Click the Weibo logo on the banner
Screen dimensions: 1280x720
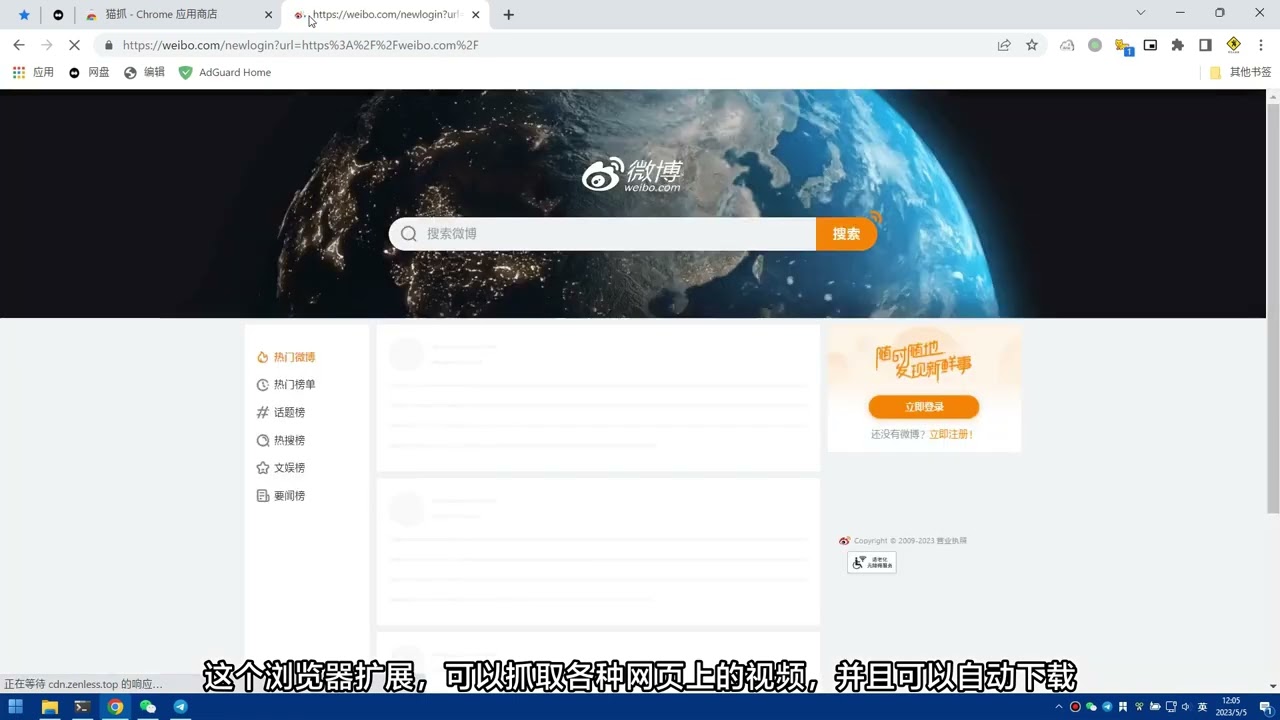point(632,175)
